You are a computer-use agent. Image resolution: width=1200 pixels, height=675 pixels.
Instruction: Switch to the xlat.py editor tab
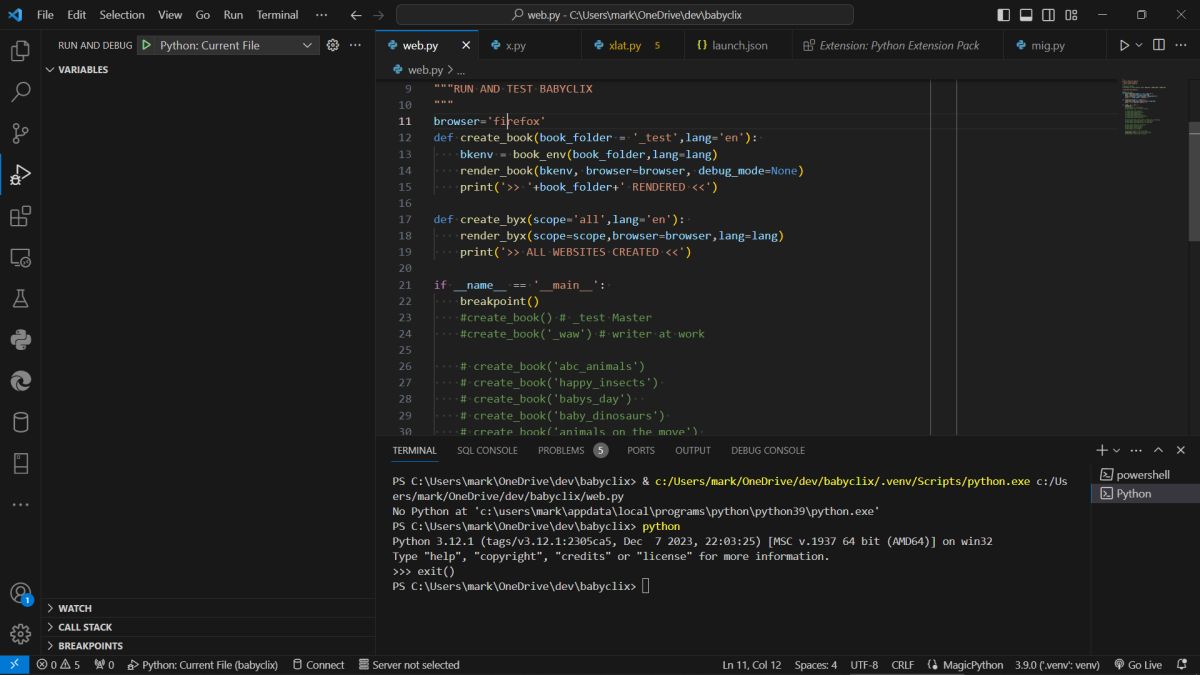(x=624, y=45)
